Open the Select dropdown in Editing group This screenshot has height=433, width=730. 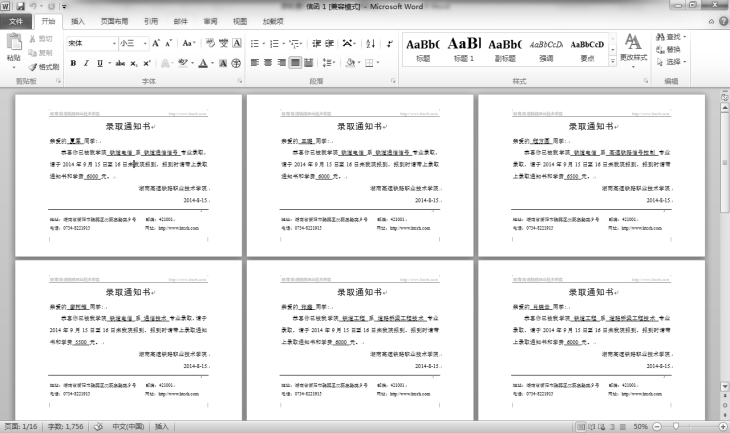tap(671, 62)
